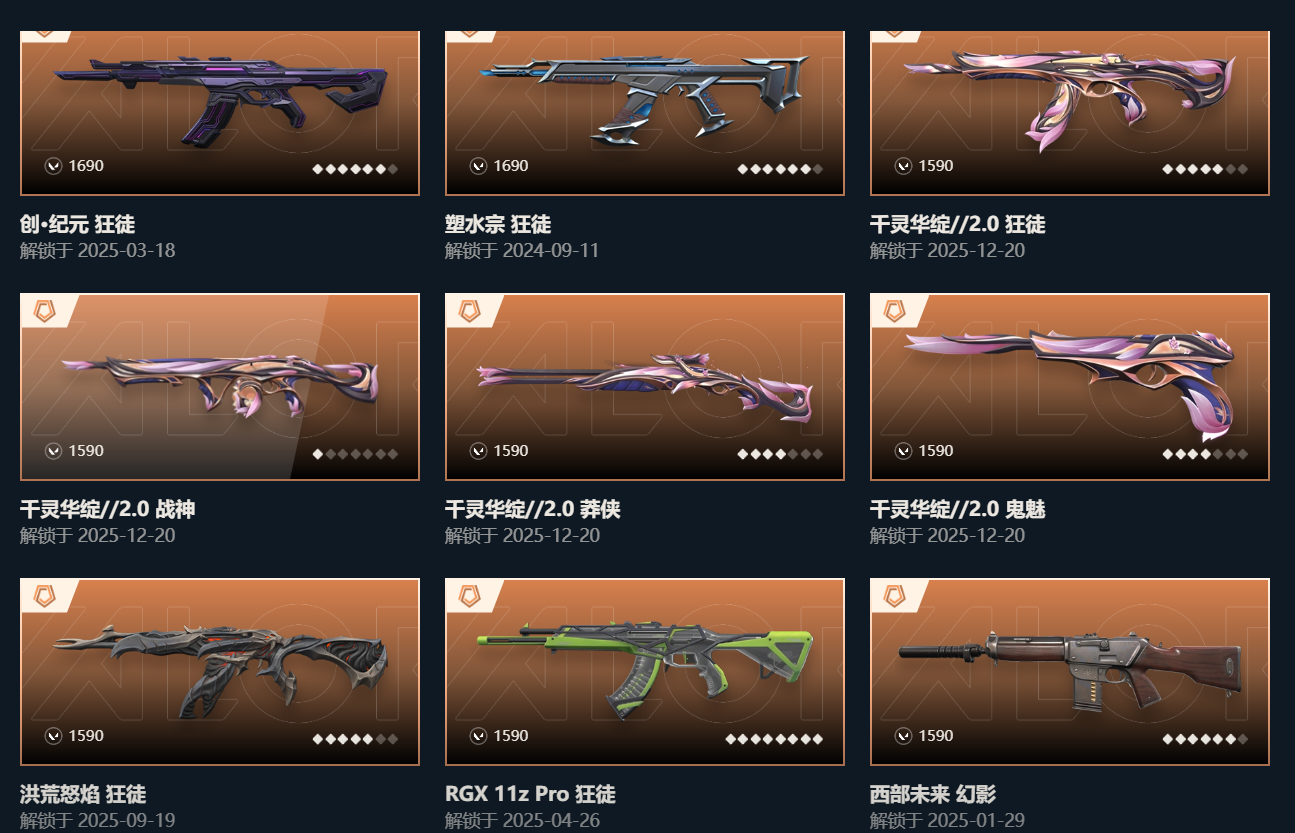The width and height of the screenshot is (1295, 833).
Task: Select the 千灵华绽//2.0 莽侠 sniper image
Action: pos(645,386)
